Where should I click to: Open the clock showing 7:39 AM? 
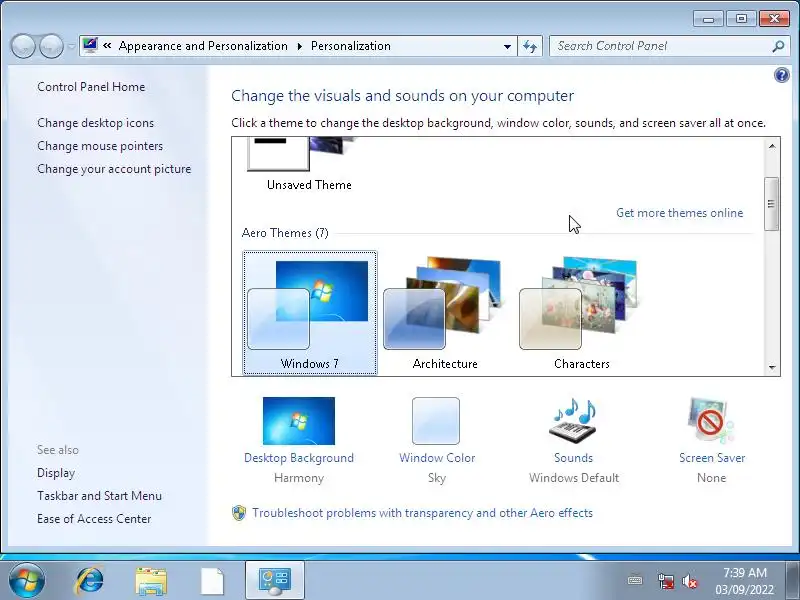pyautogui.click(x=744, y=581)
